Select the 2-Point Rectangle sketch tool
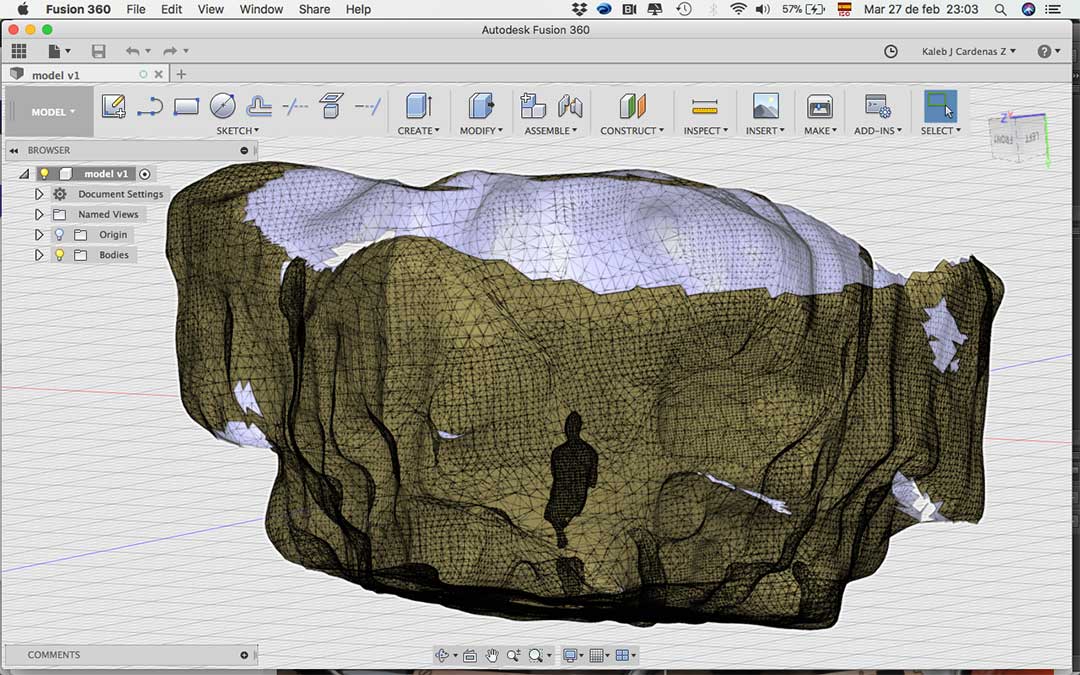 pyautogui.click(x=186, y=106)
